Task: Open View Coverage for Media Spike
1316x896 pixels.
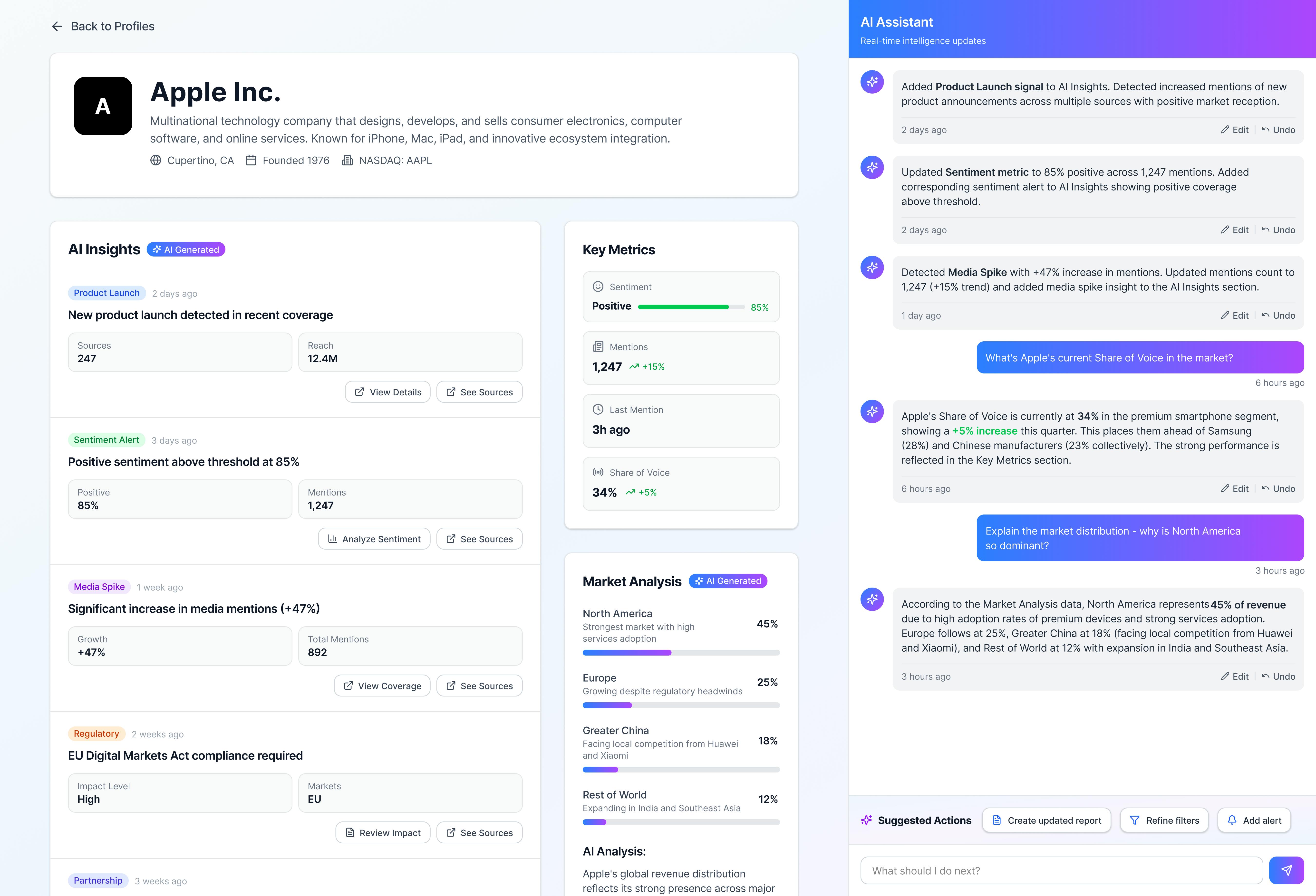Action: [x=382, y=686]
